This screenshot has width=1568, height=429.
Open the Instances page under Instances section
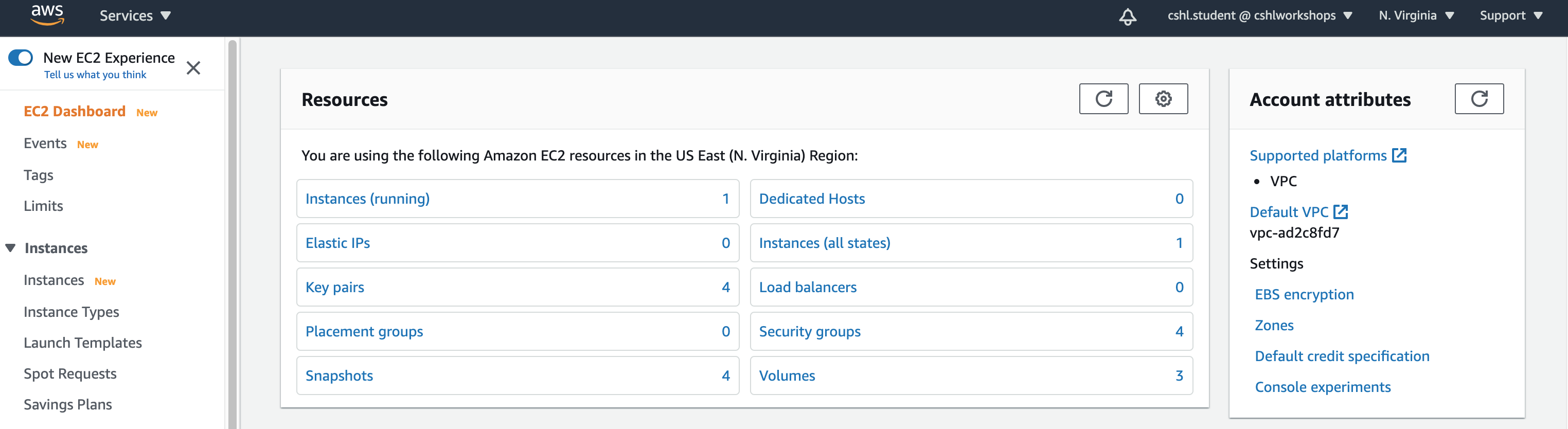click(54, 280)
